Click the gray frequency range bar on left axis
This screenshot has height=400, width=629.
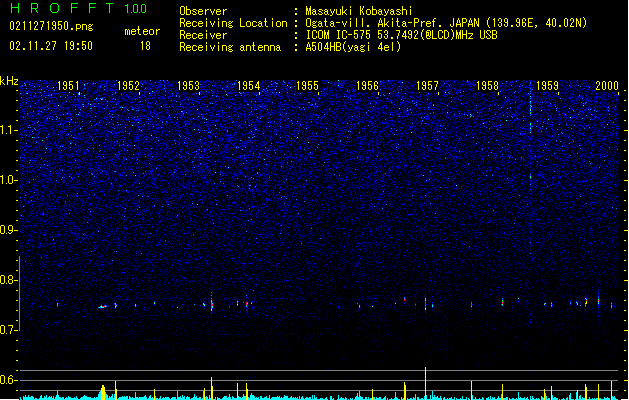pos(19,294)
